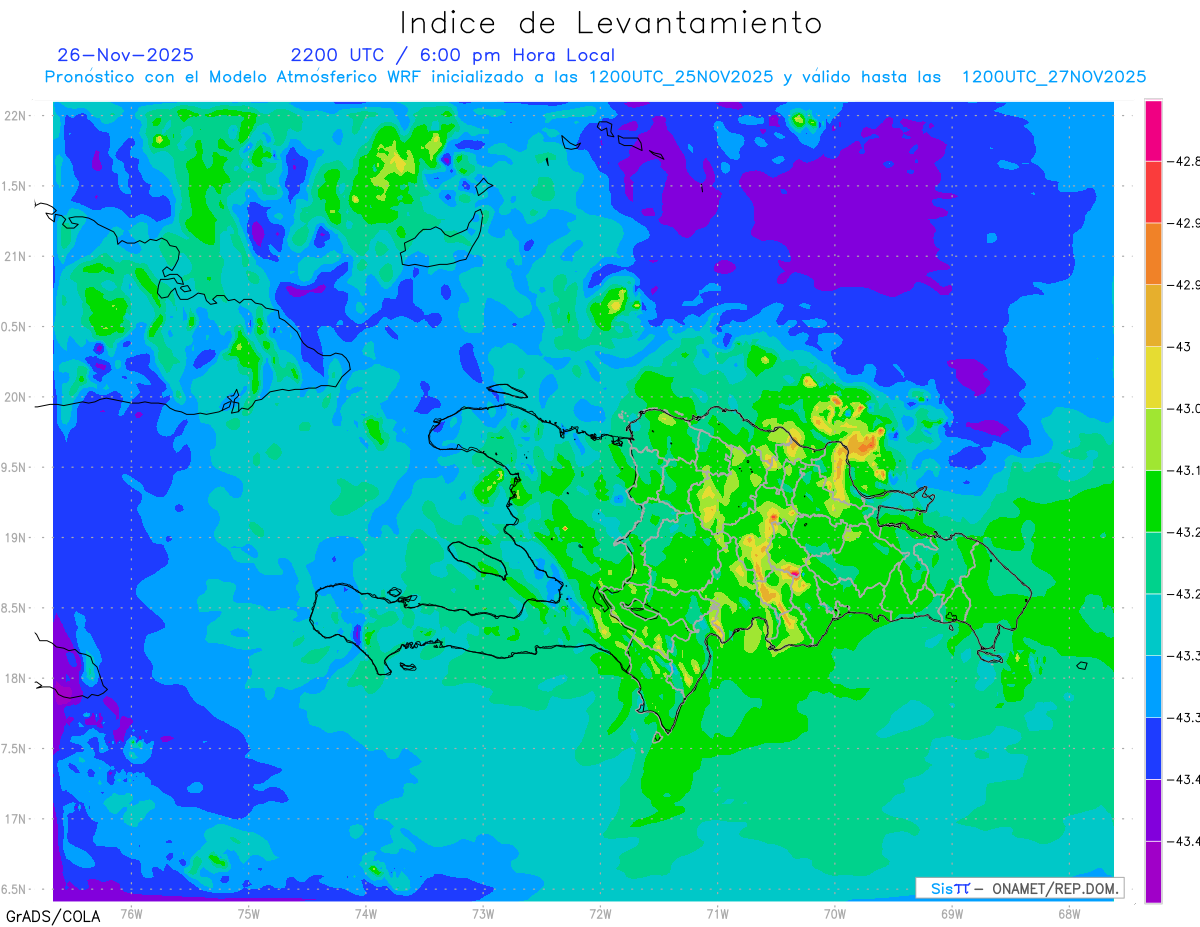Screen dimensions: 1200x927
Task: Click the '74W' longitude label
Action: (x=366, y=913)
